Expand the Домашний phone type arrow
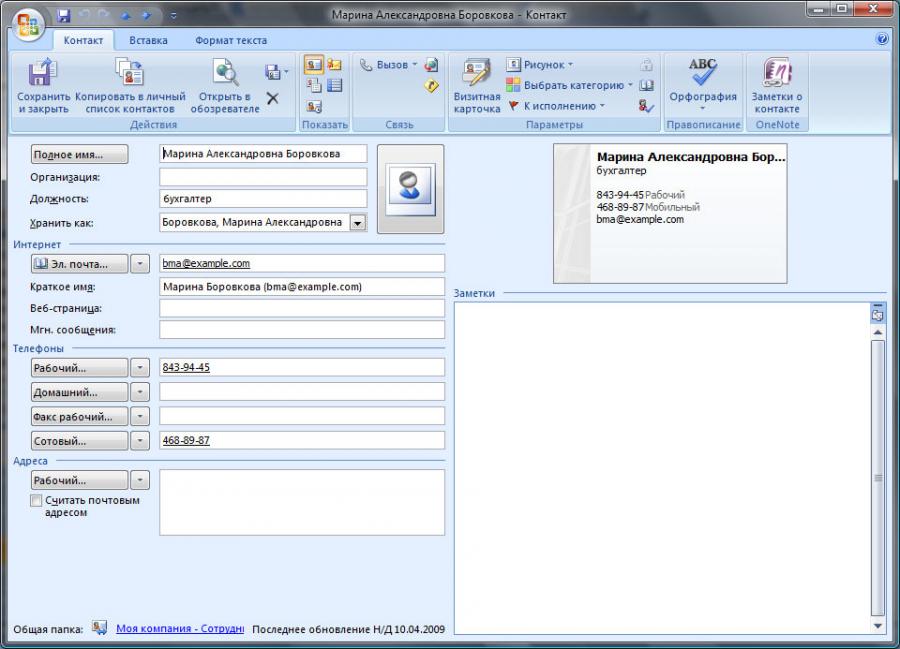 coord(140,392)
